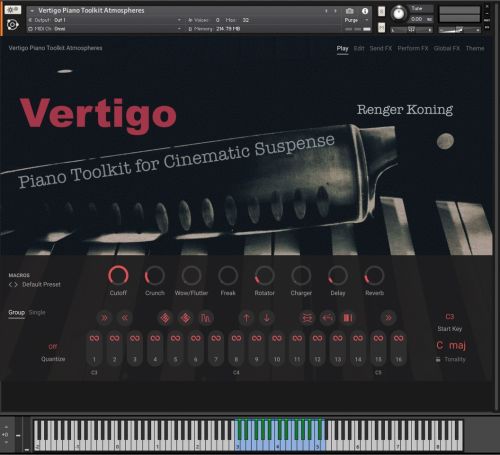Expand the instrument name dropdown arrow
Viewport: 500px width, 455px height.
(x=32, y=11)
